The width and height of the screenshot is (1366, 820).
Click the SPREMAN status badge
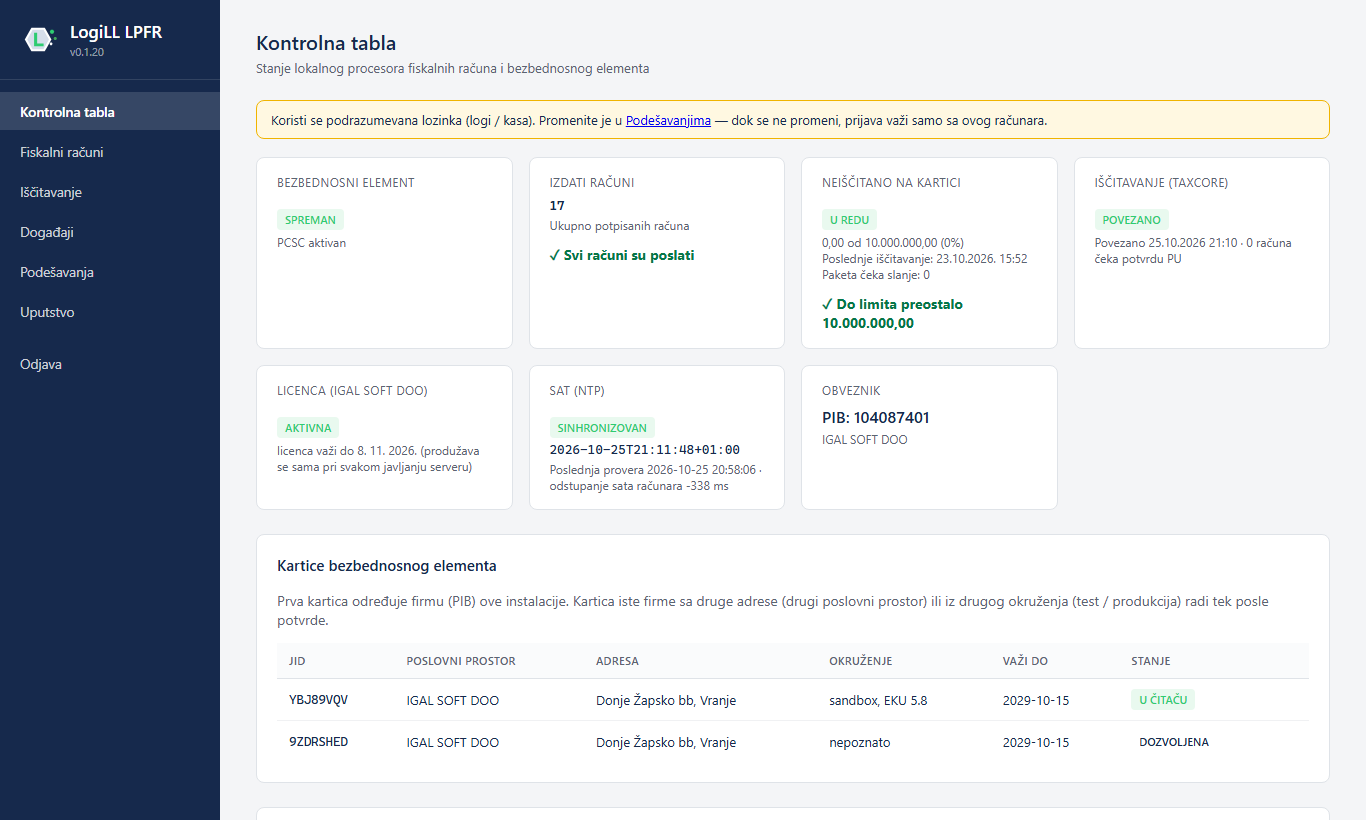[x=310, y=219]
